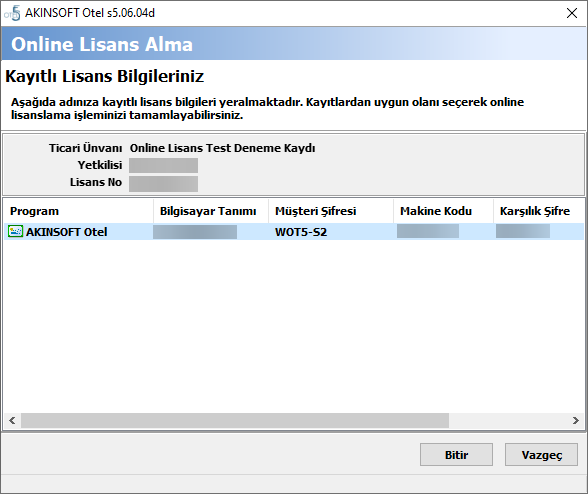Click the AKINSOFT Otel program row icon

click(15, 231)
